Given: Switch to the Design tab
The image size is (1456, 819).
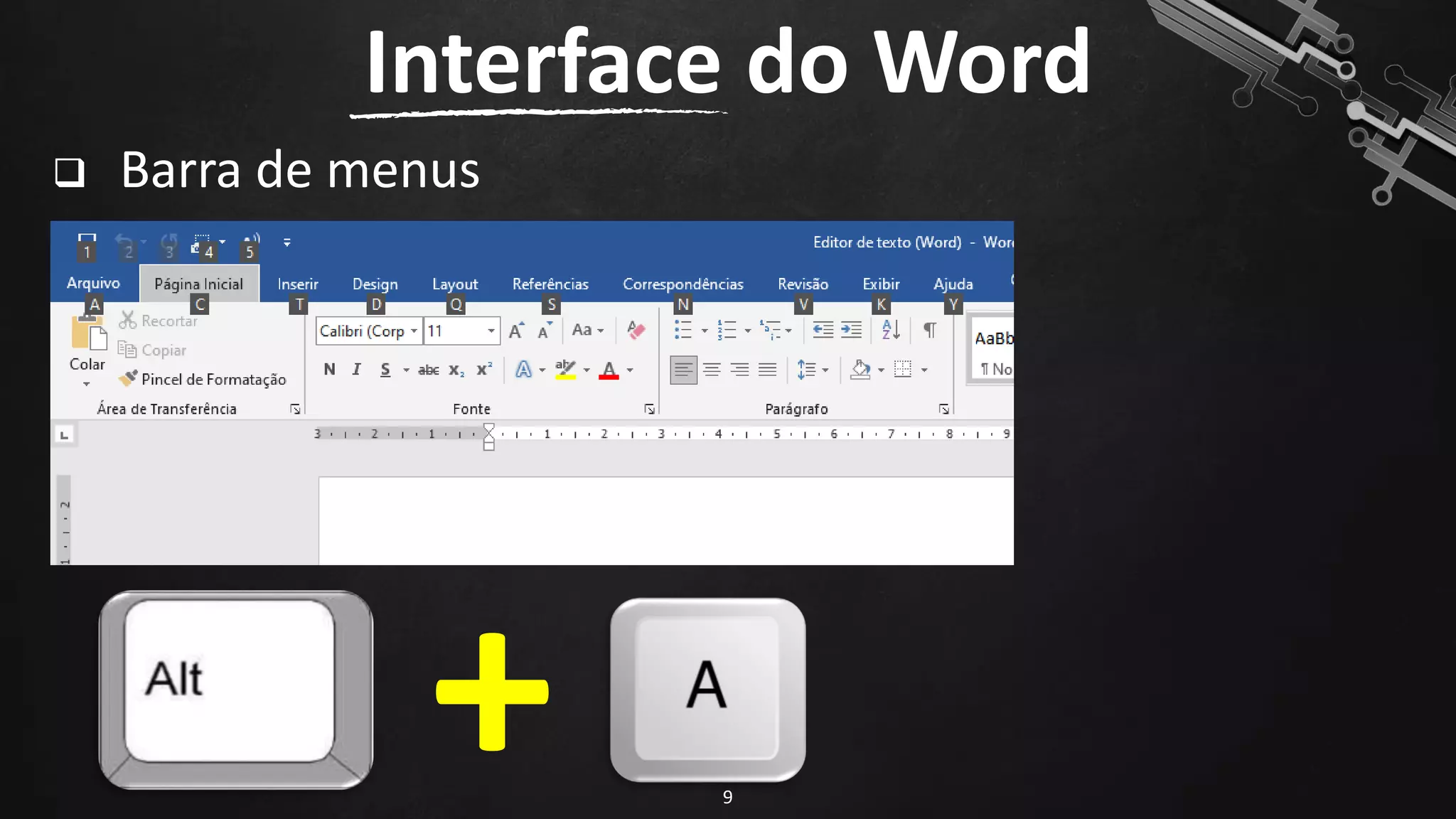Looking at the screenshot, I should tap(375, 284).
